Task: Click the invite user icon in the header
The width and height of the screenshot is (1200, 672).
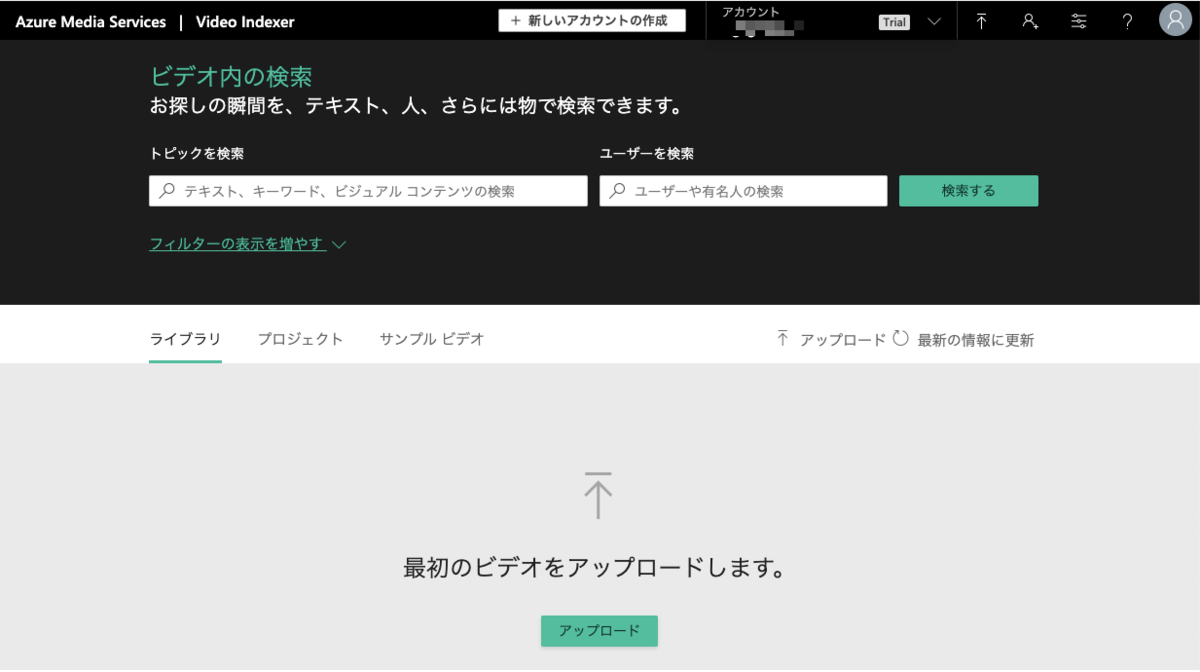Action: coord(1030,20)
